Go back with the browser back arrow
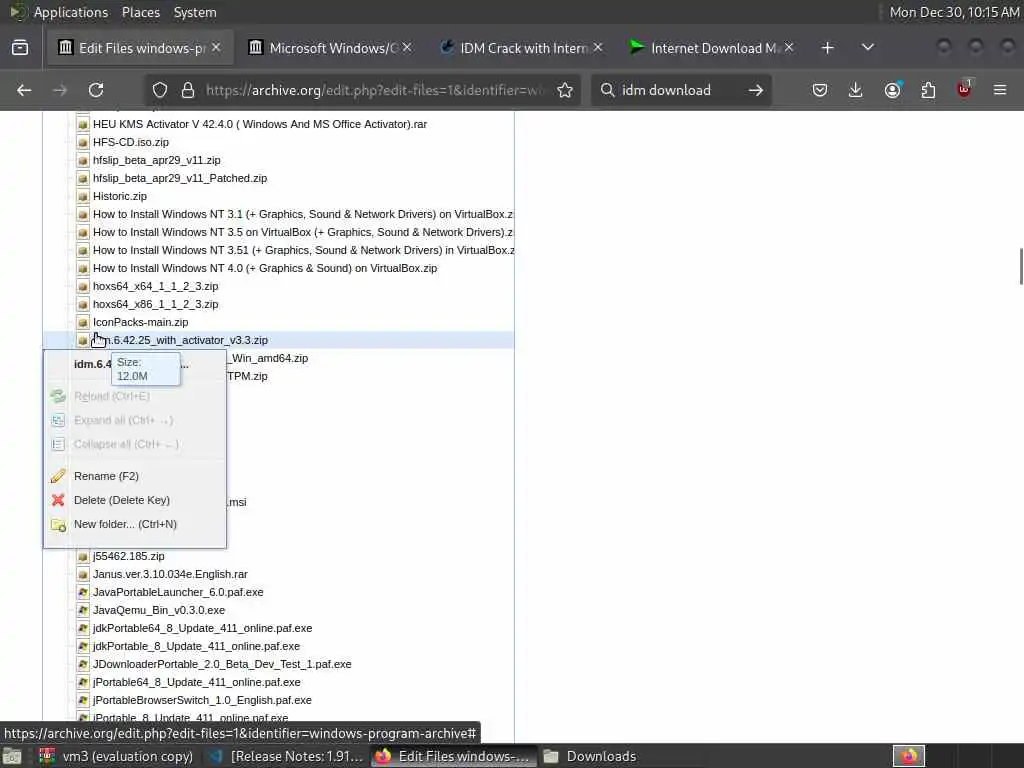The height and width of the screenshot is (768, 1024). (x=24, y=90)
